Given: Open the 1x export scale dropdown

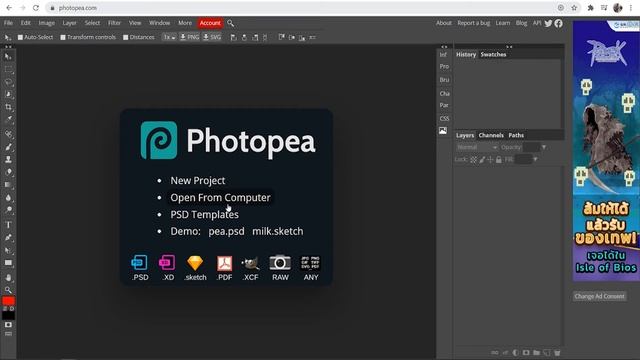Looking at the screenshot, I should (169, 37).
